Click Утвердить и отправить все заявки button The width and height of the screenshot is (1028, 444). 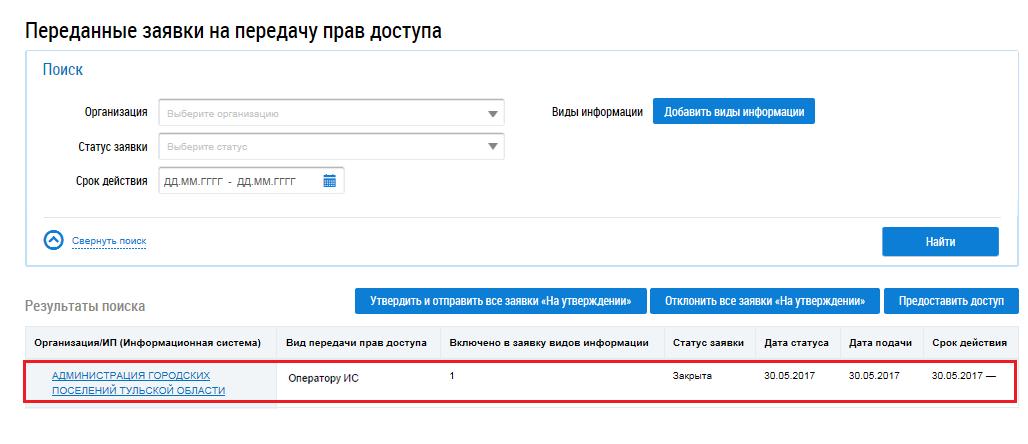click(x=500, y=300)
